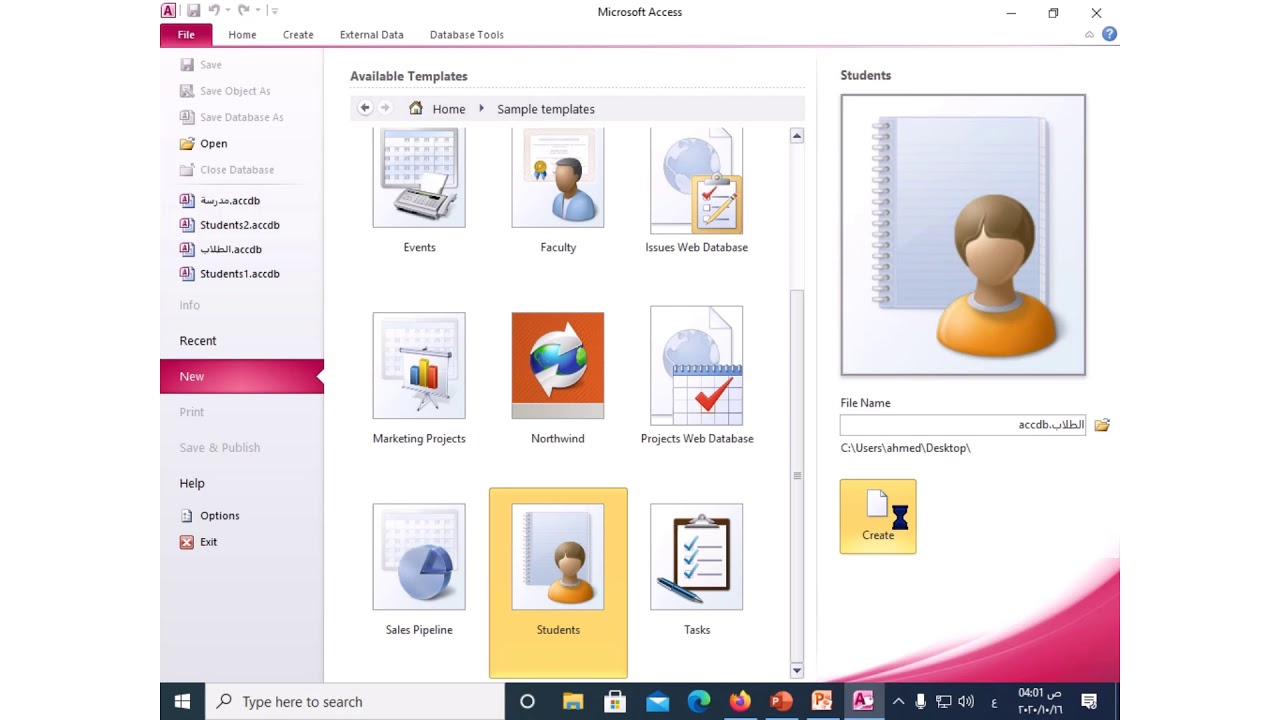Open the Redo history dropdown arrow

pyautogui.click(x=258, y=11)
